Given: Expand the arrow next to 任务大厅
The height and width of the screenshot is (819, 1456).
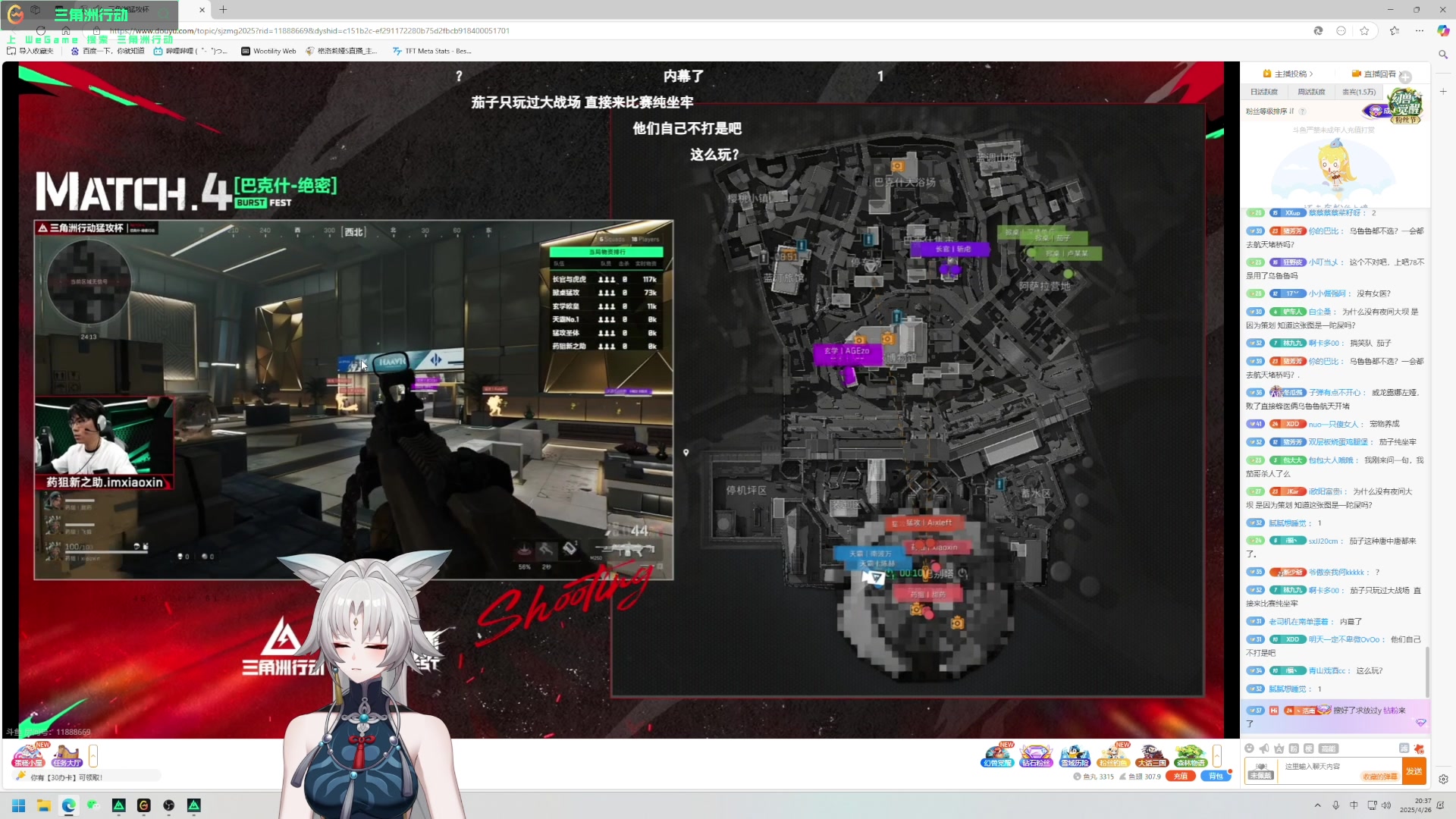Looking at the screenshot, I should tap(93, 755).
